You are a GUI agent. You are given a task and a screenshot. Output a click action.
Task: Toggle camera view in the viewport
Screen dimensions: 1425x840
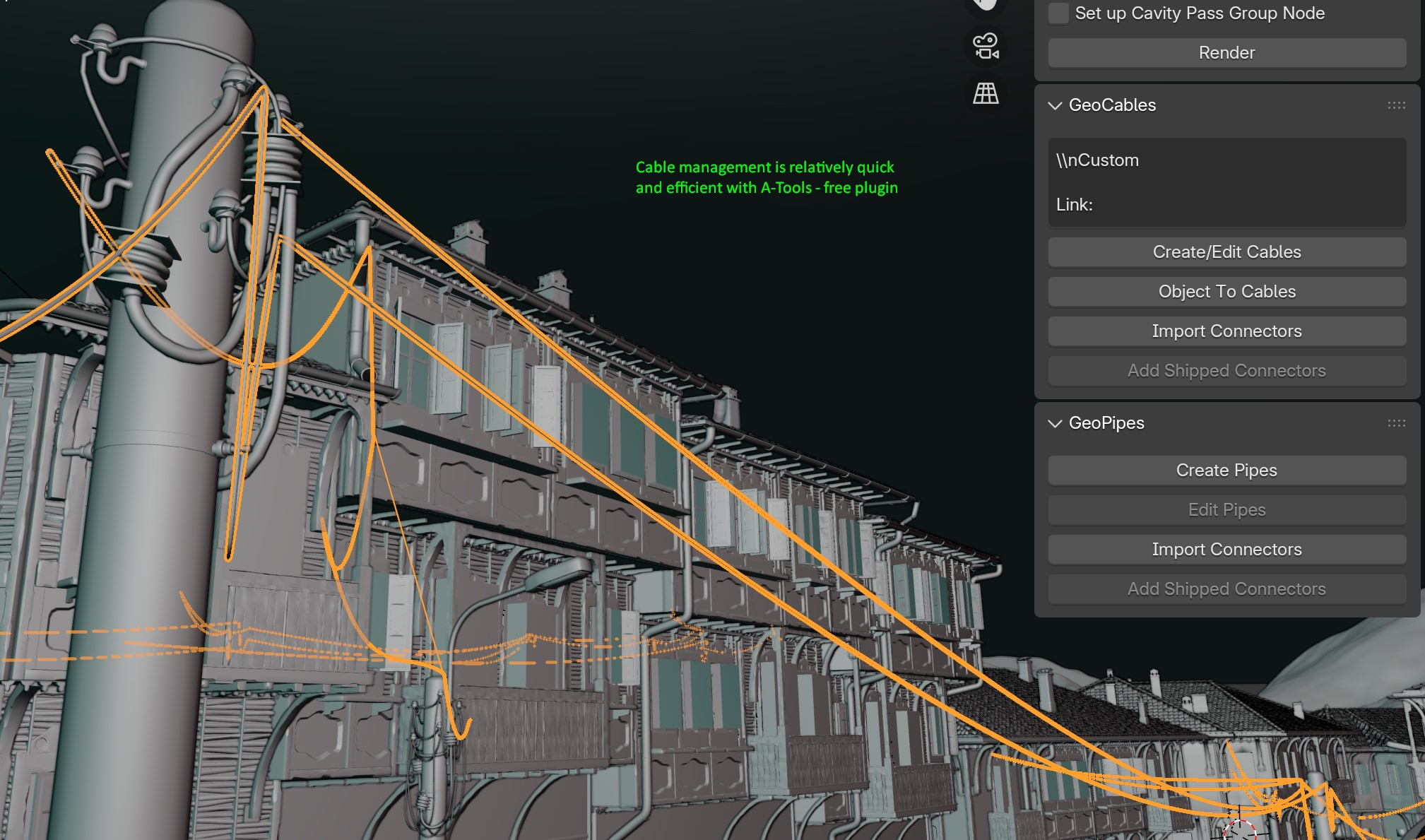coord(986,45)
